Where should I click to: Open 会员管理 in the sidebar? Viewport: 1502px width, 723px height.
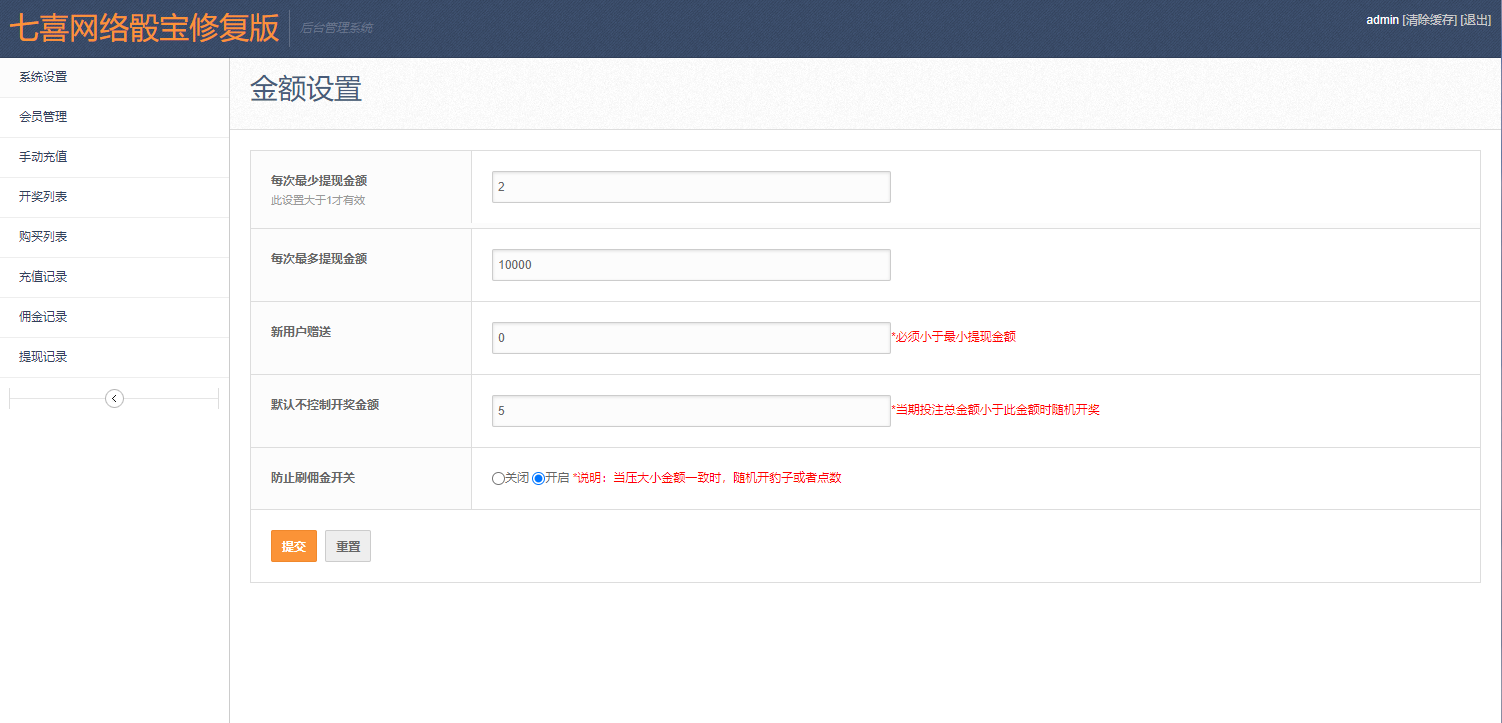point(43,117)
